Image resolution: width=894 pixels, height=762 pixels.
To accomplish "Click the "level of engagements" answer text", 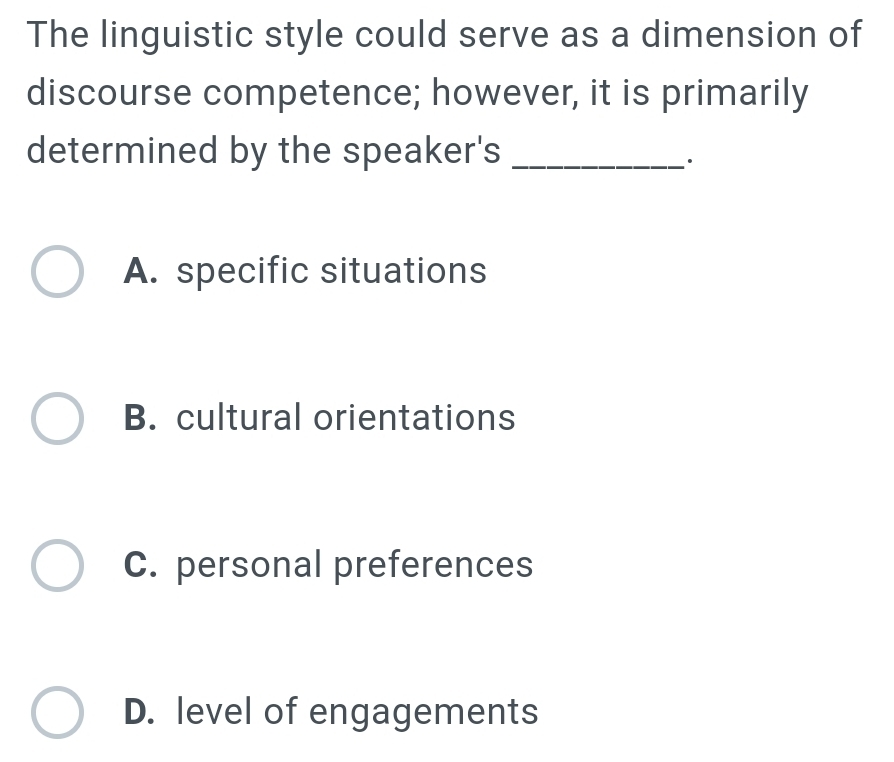I will click(357, 712).
